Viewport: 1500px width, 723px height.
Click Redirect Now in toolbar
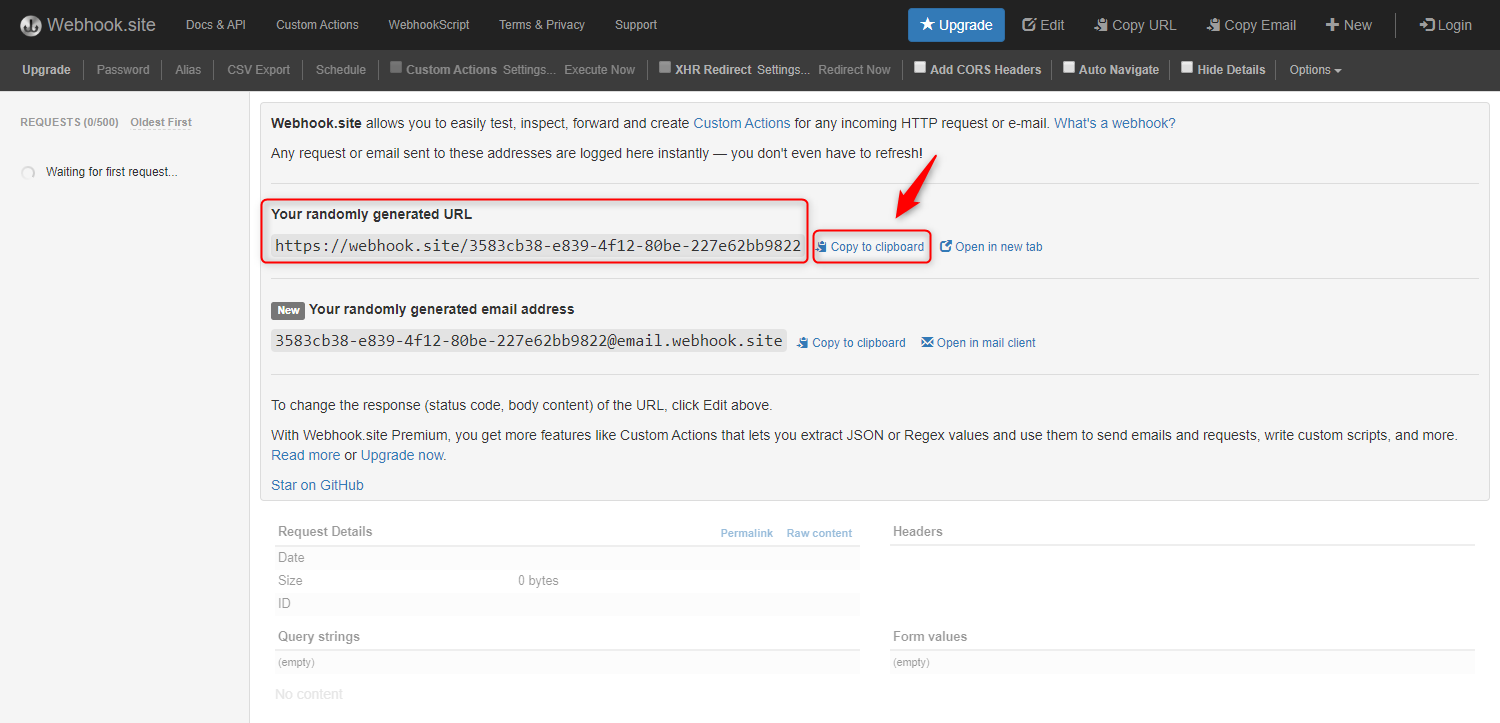[x=854, y=70]
